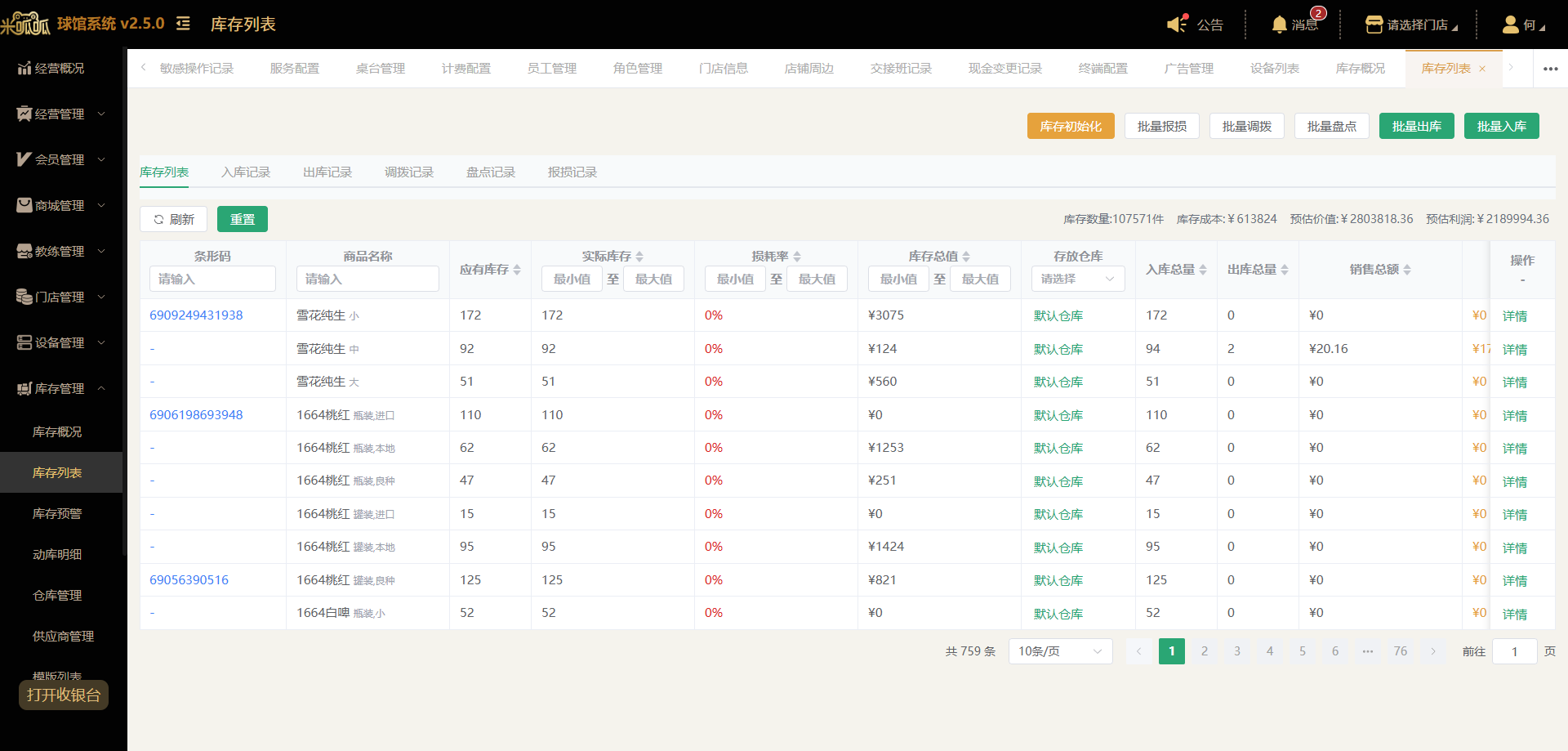Open the tab options ellipsis menu
Screen dimensions: 1568x751
point(1551,69)
